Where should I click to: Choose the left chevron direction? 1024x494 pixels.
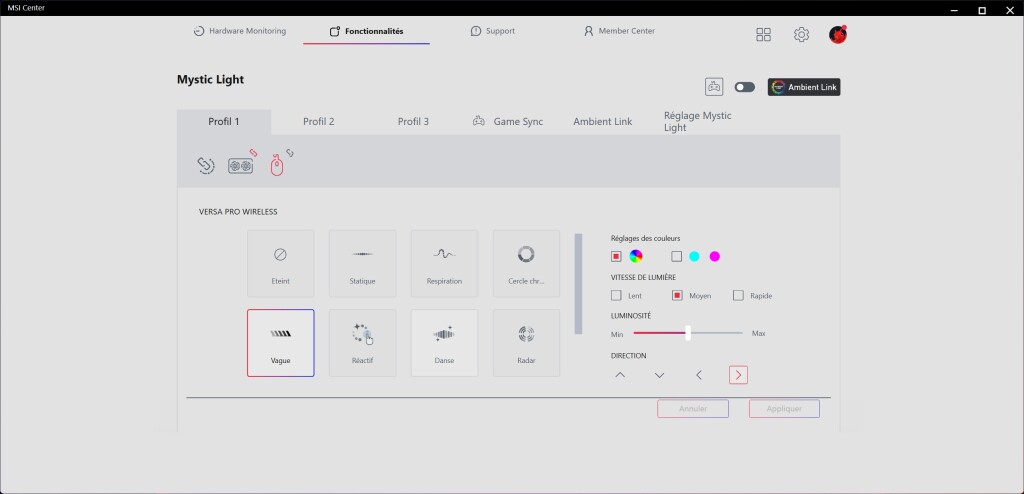click(x=699, y=375)
